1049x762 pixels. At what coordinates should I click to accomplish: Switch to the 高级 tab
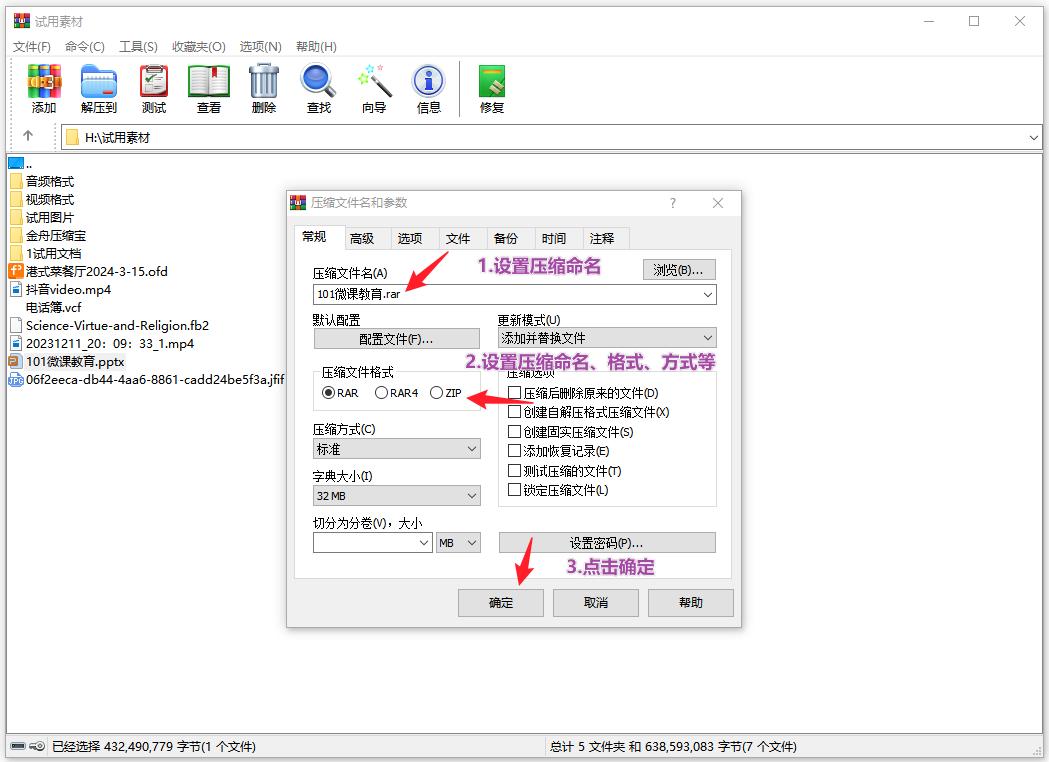tap(362, 238)
